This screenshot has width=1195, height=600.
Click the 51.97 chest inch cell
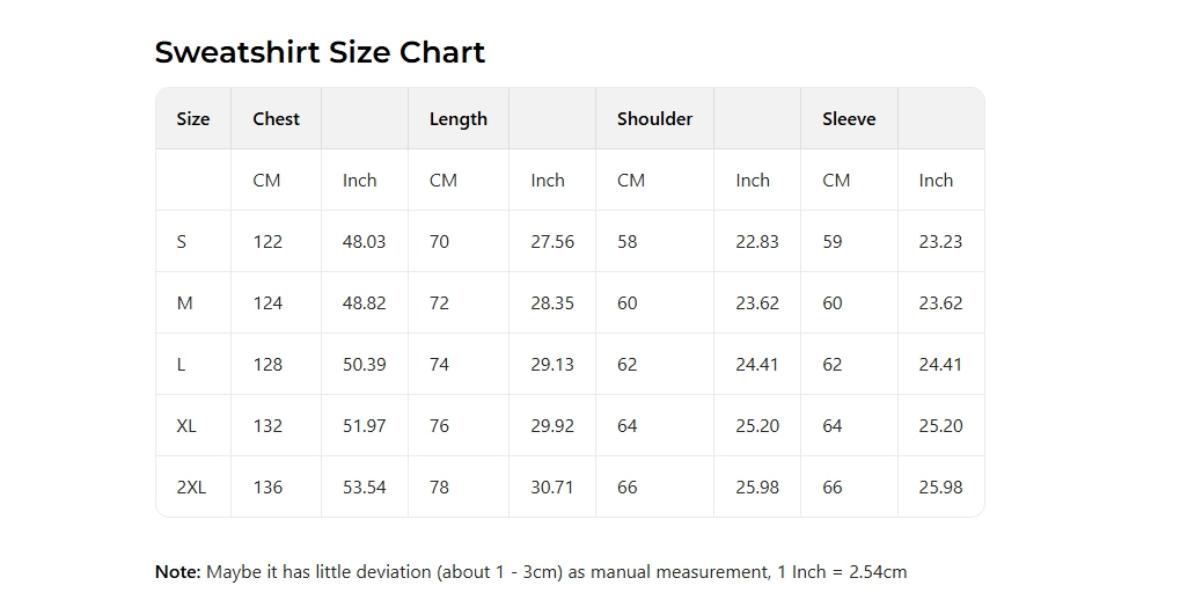pyautogui.click(x=364, y=426)
